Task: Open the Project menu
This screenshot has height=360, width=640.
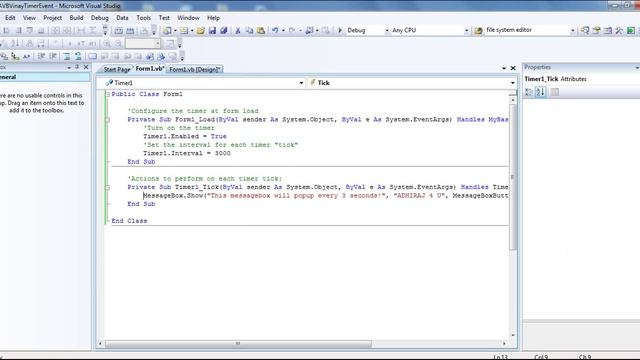Action: [x=53, y=18]
